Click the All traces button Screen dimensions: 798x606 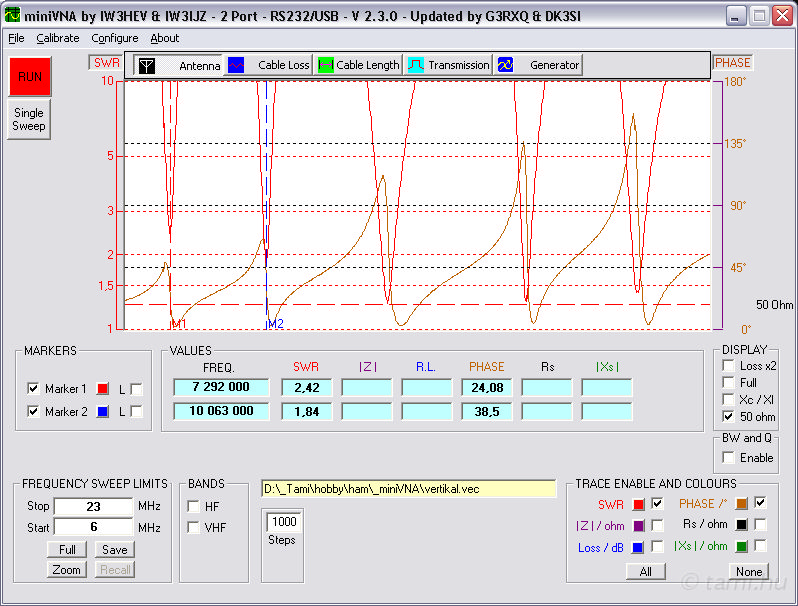click(645, 571)
